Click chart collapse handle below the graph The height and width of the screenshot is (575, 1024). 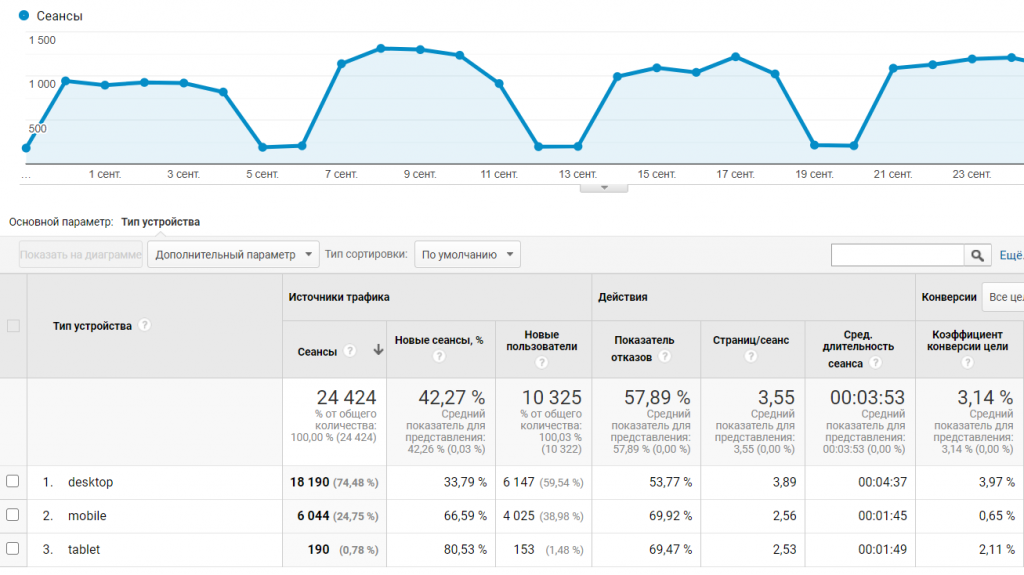tap(604, 186)
